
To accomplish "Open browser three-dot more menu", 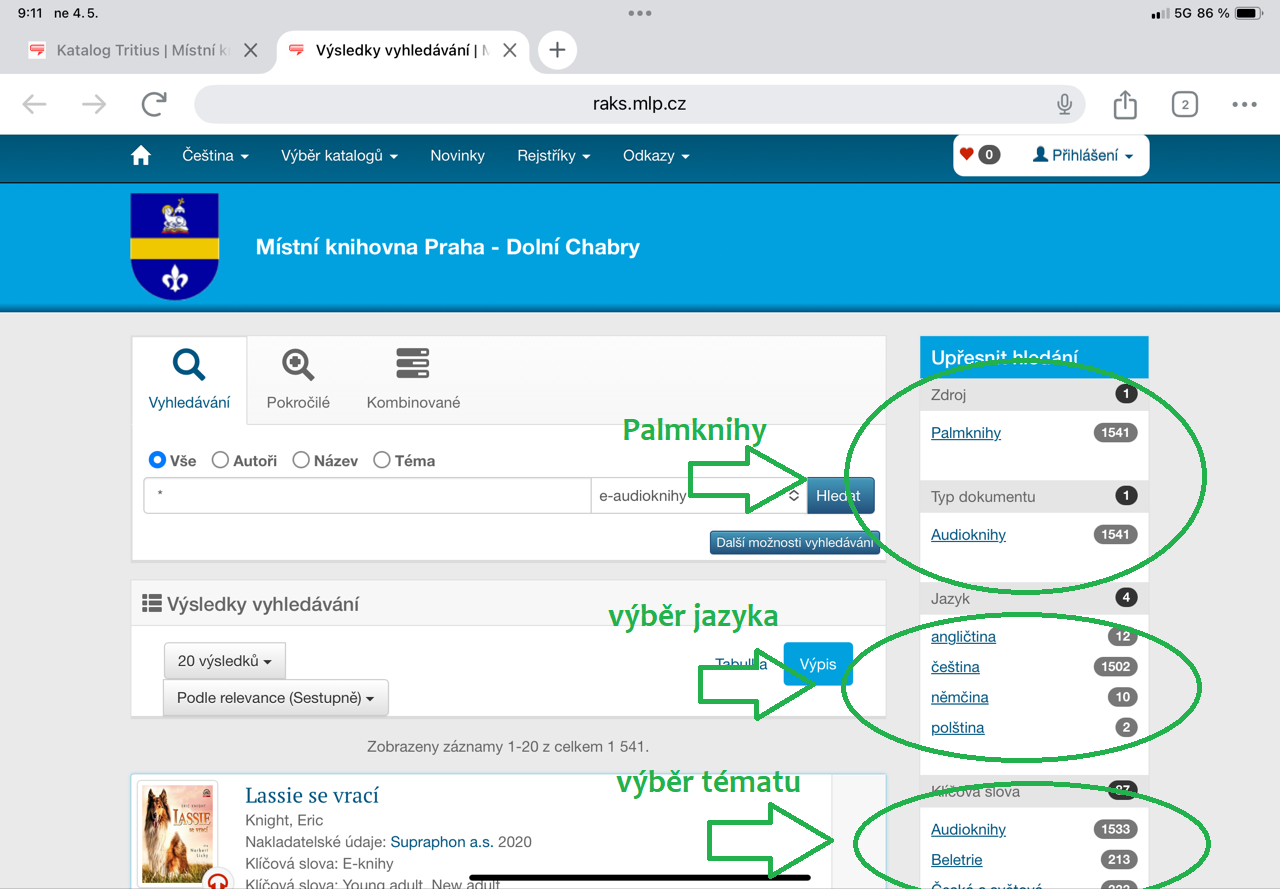I will click(x=1244, y=104).
